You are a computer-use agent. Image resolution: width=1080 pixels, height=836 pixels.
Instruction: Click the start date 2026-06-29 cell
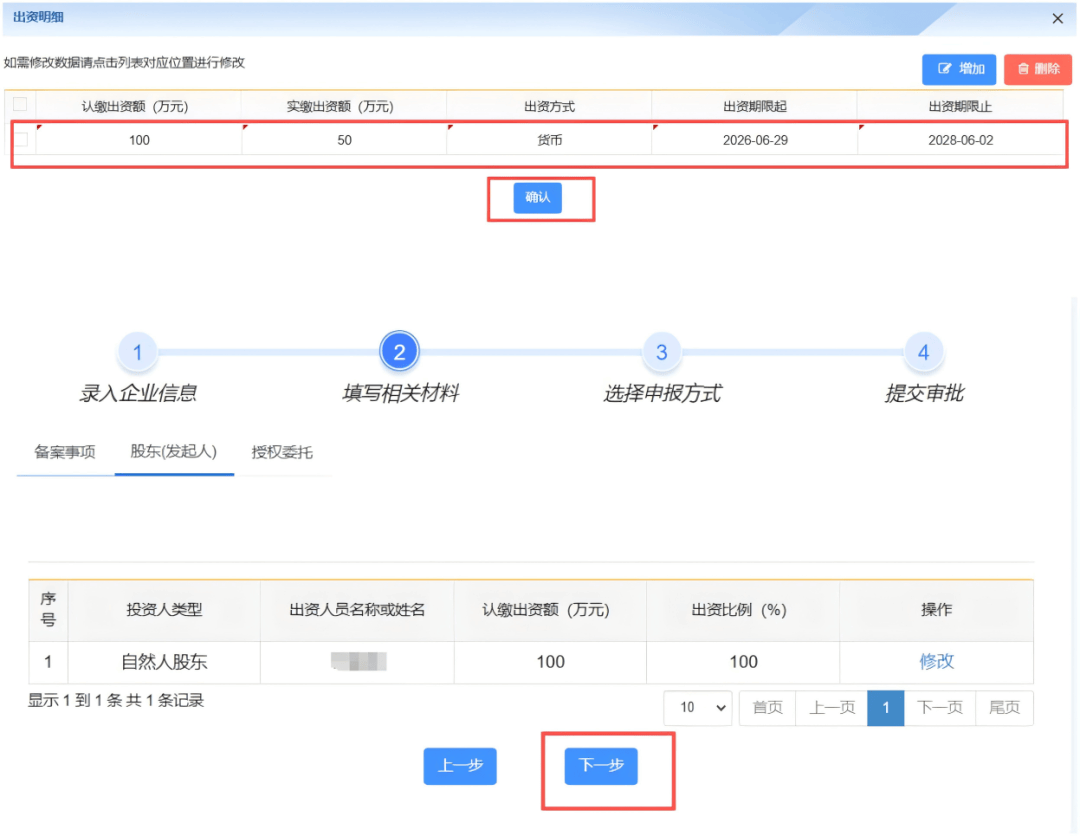755,140
